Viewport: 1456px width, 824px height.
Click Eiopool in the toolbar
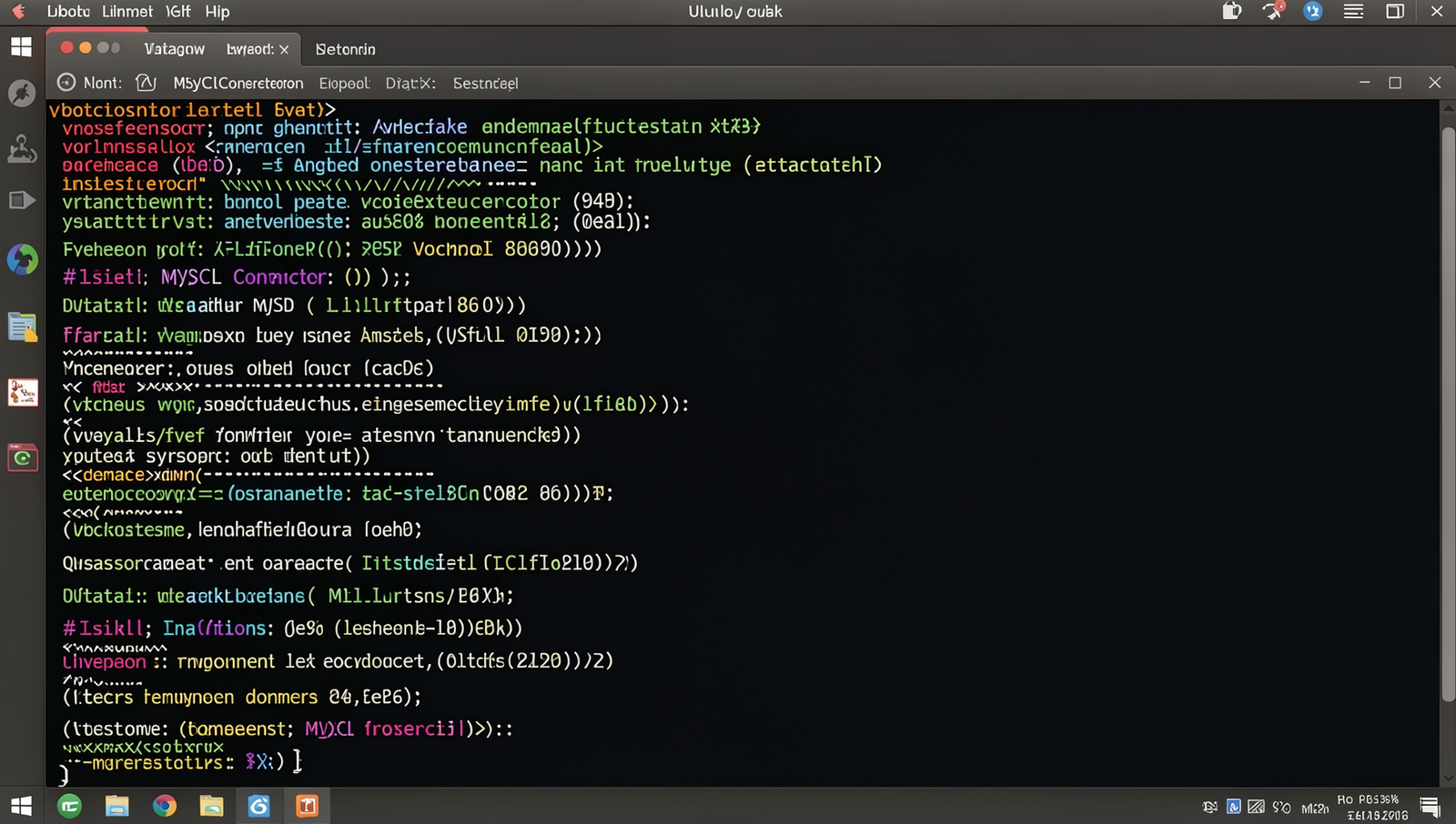coord(344,83)
